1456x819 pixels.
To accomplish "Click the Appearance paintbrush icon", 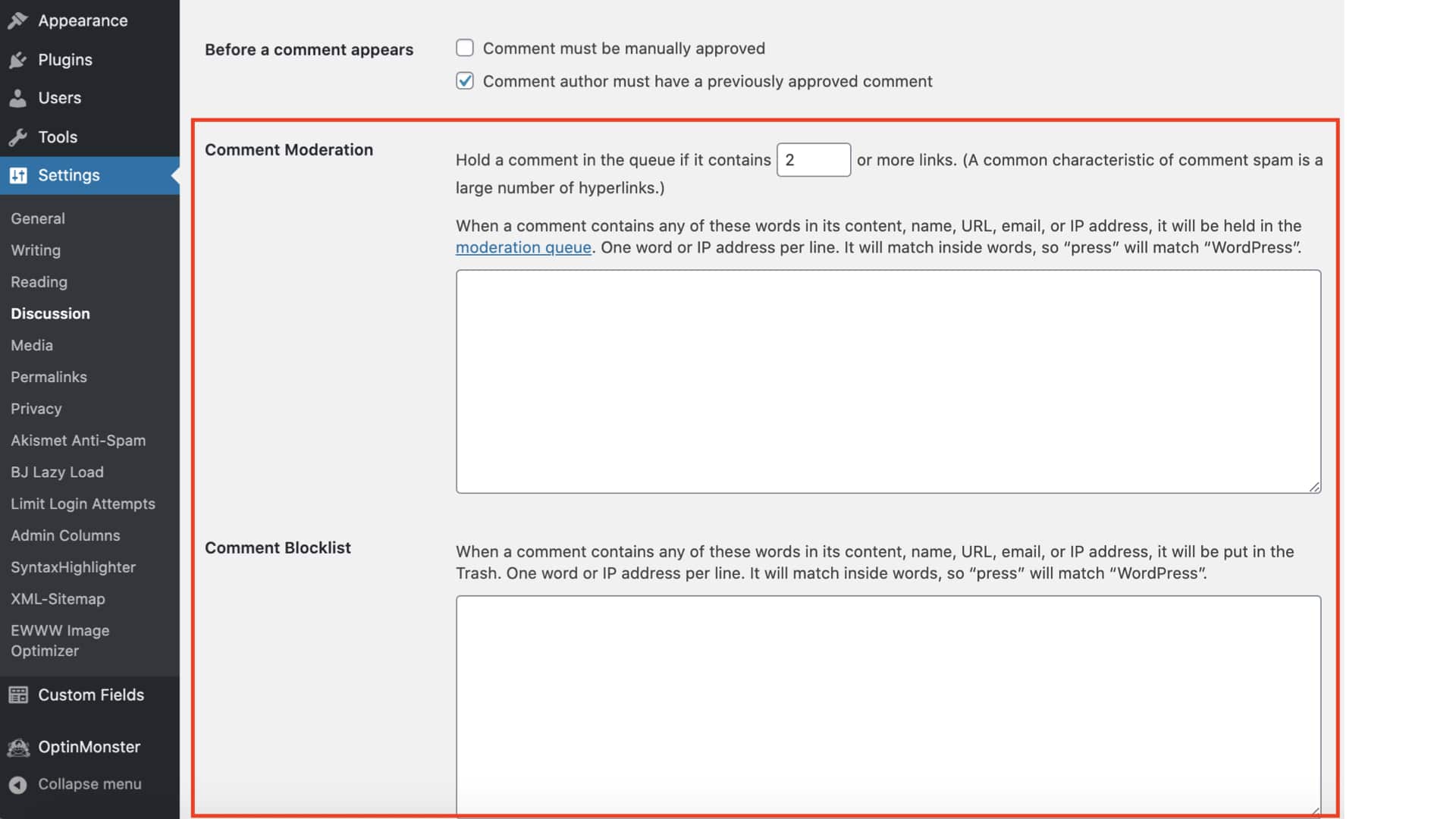I will click(18, 20).
